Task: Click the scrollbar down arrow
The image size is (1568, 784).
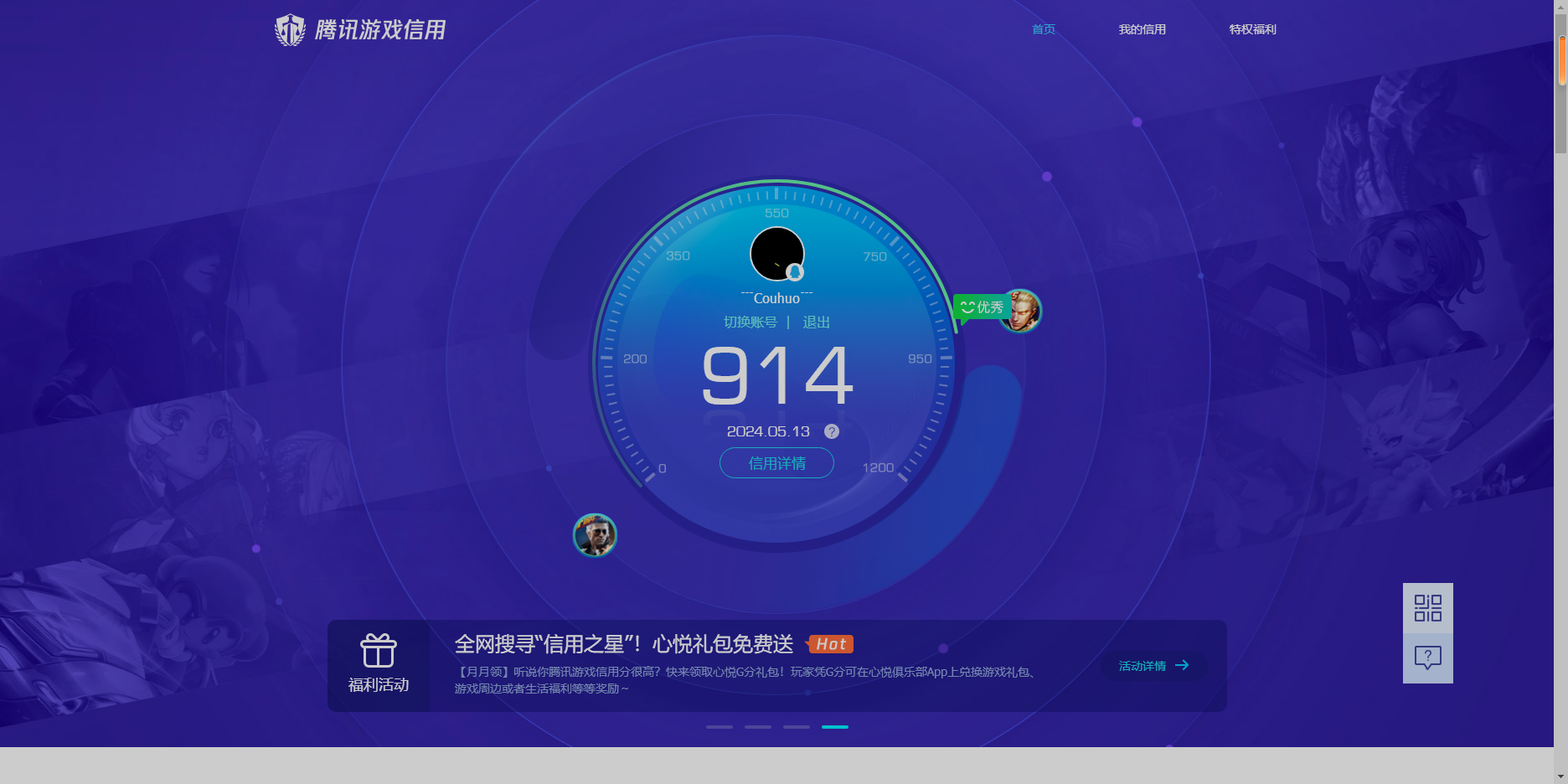Action: point(1561,776)
